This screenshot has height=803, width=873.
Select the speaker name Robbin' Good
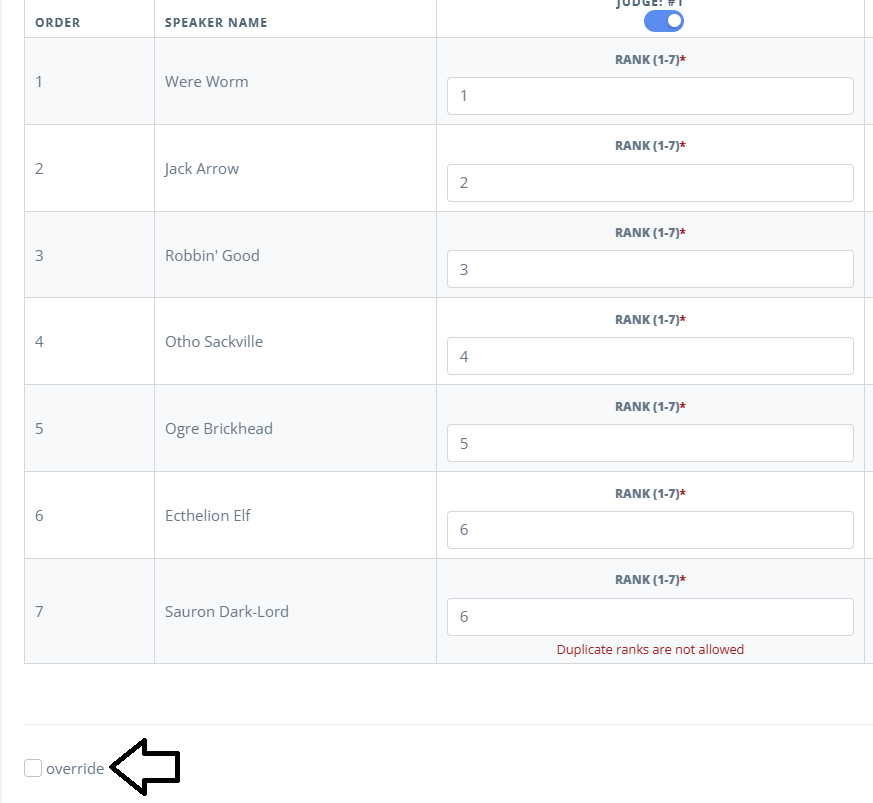pyautogui.click(x=212, y=256)
